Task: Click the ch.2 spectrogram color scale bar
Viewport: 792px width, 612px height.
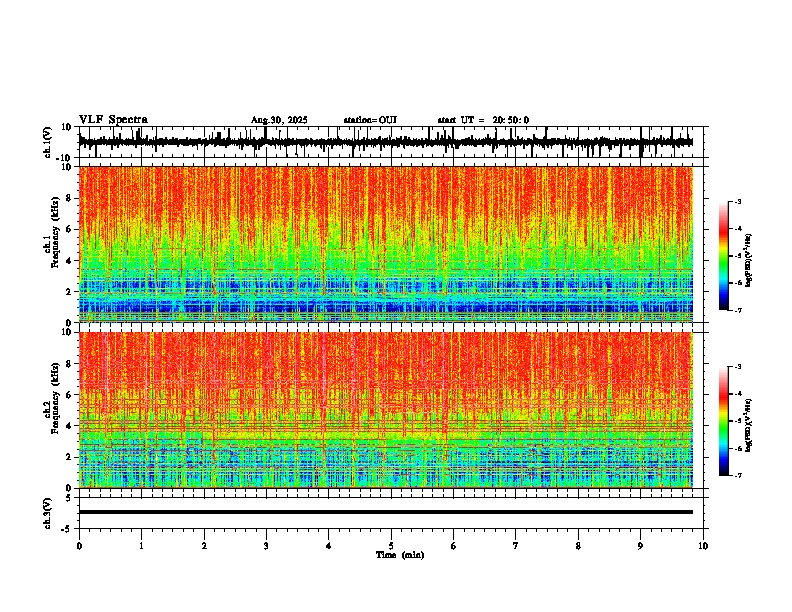Action: click(723, 421)
